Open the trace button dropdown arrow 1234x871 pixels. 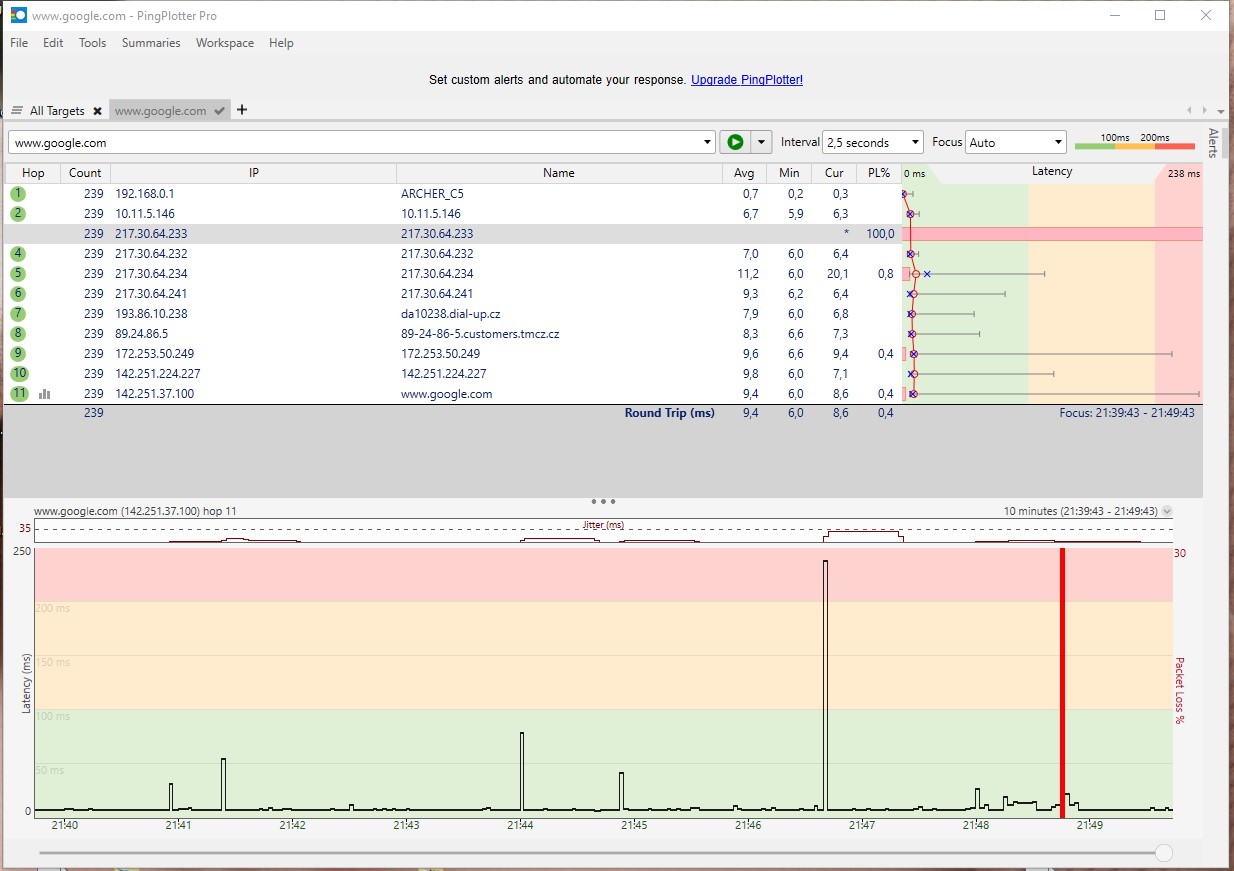coord(762,142)
